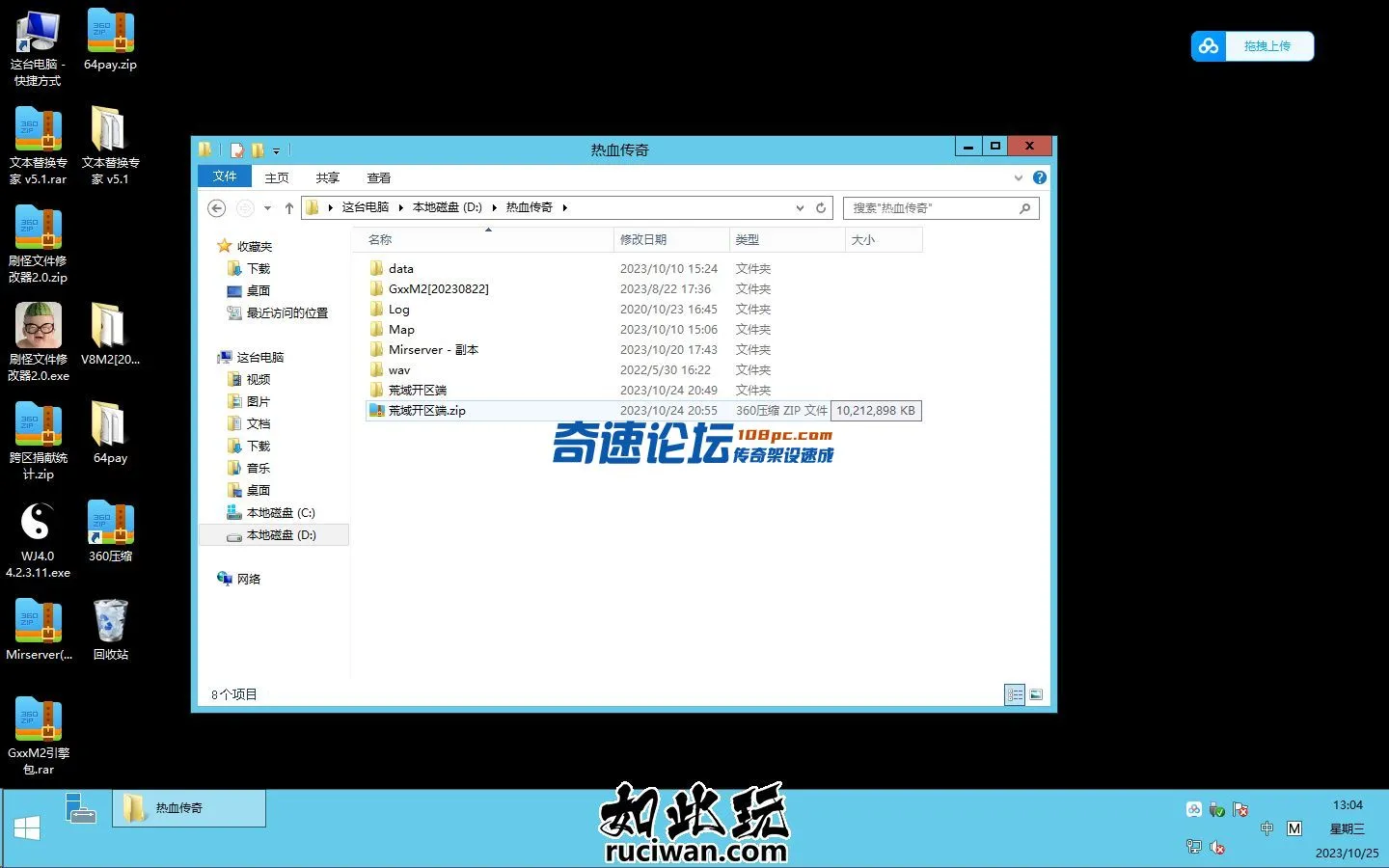Select the GxxM2[20230822] folder

point(643,289)
